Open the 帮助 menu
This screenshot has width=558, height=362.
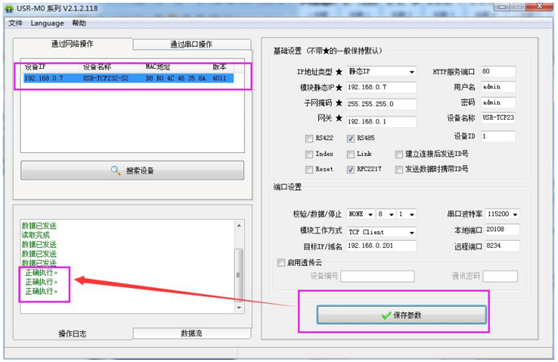(x=79, y=23)
